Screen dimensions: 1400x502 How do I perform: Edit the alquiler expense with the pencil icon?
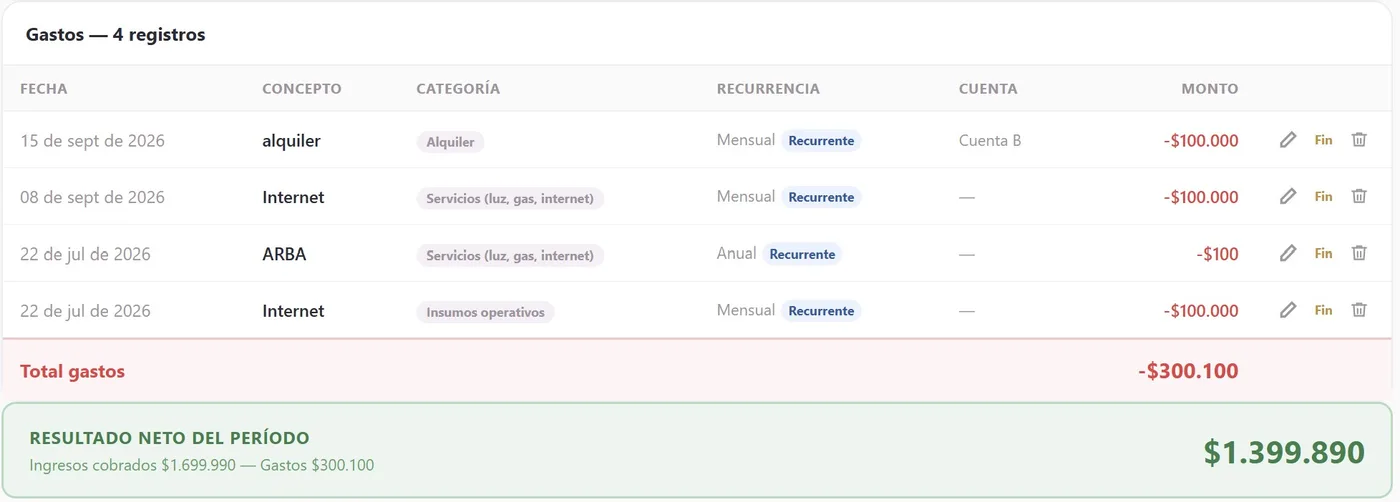pyautogui.click(x=1288, y=140)
